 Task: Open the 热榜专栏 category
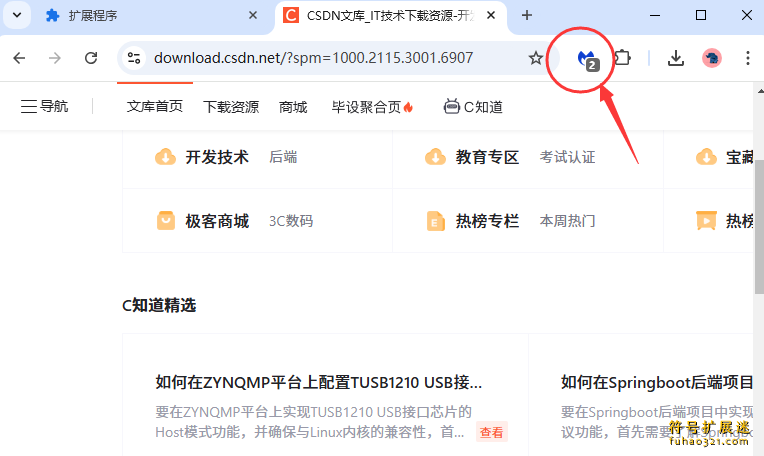coord(487,221)
